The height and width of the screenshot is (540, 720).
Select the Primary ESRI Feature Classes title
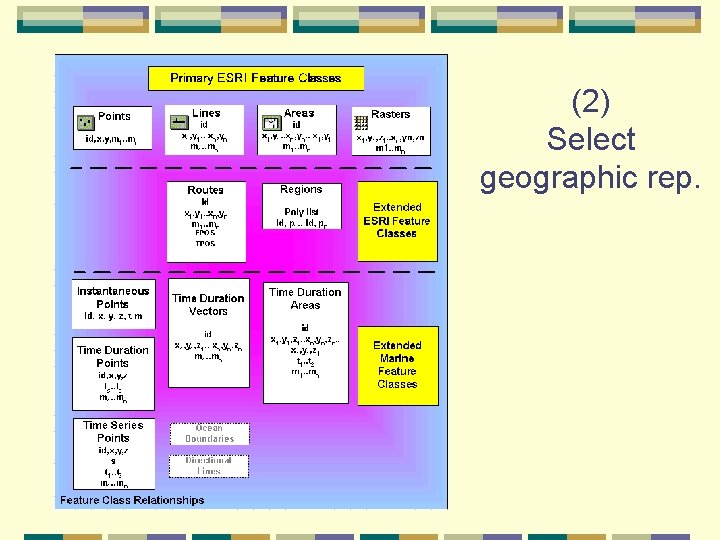[x=256, y=78]
